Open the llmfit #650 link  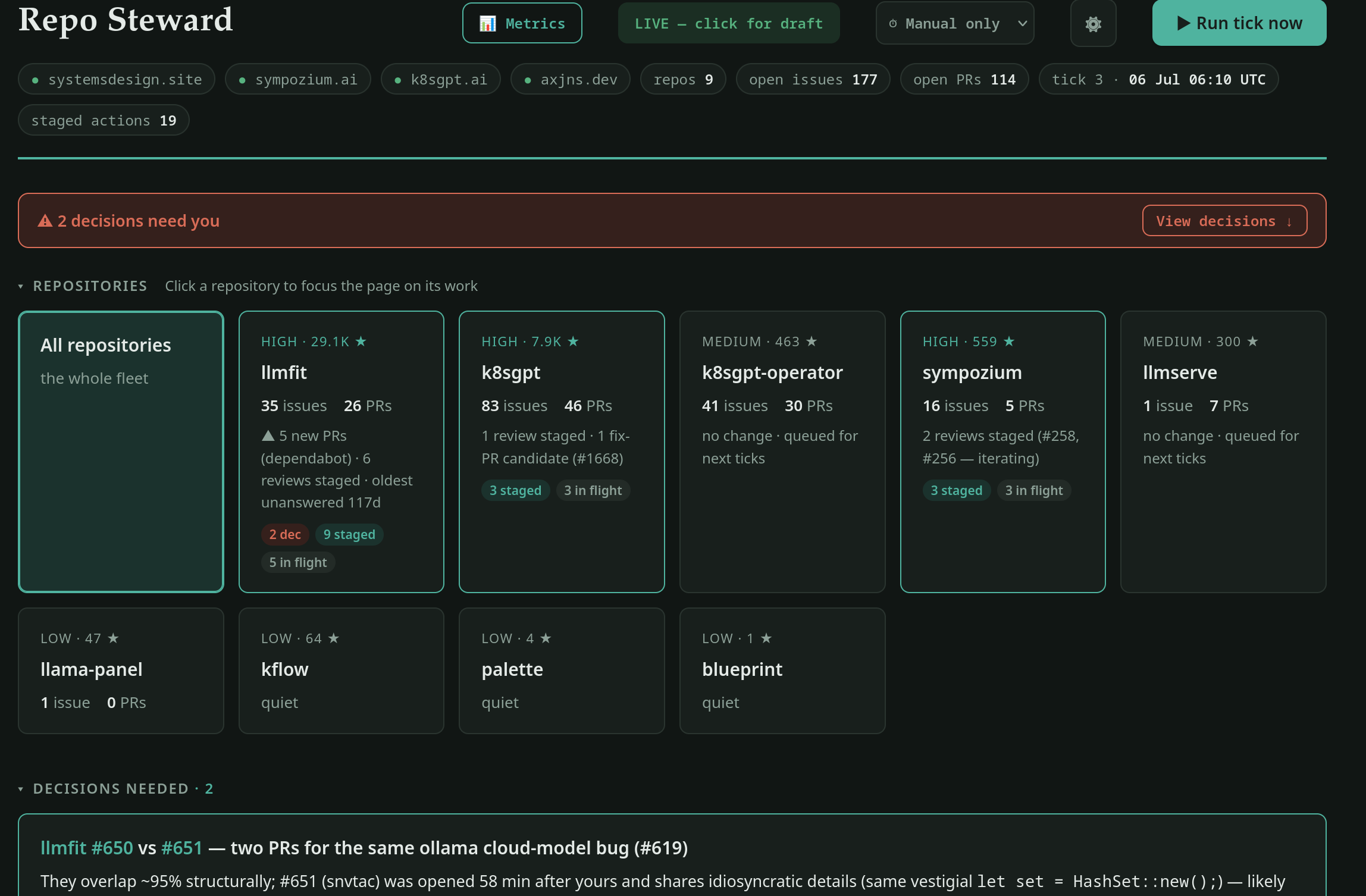(87, 848)
